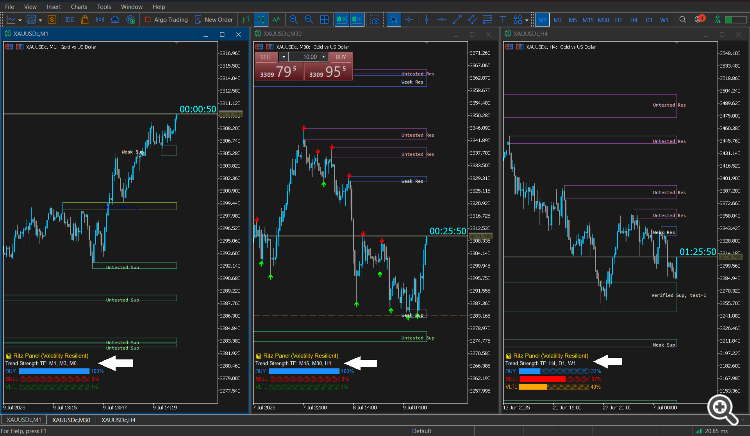Open the Tools menu
The height and width of the screenshot is (436, 750).
pyautogui.click(x=104, y=7)
